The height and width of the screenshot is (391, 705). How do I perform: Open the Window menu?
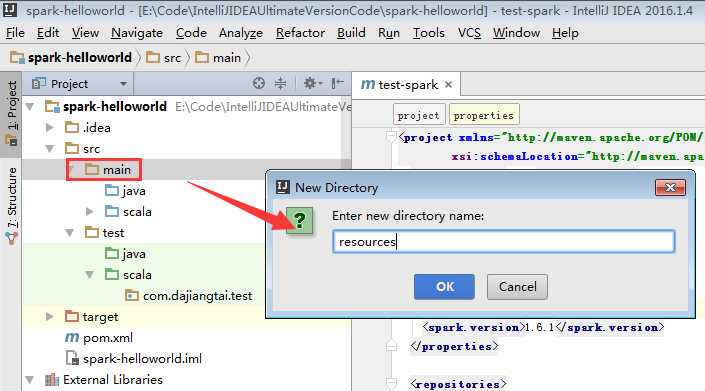point(516,33)
